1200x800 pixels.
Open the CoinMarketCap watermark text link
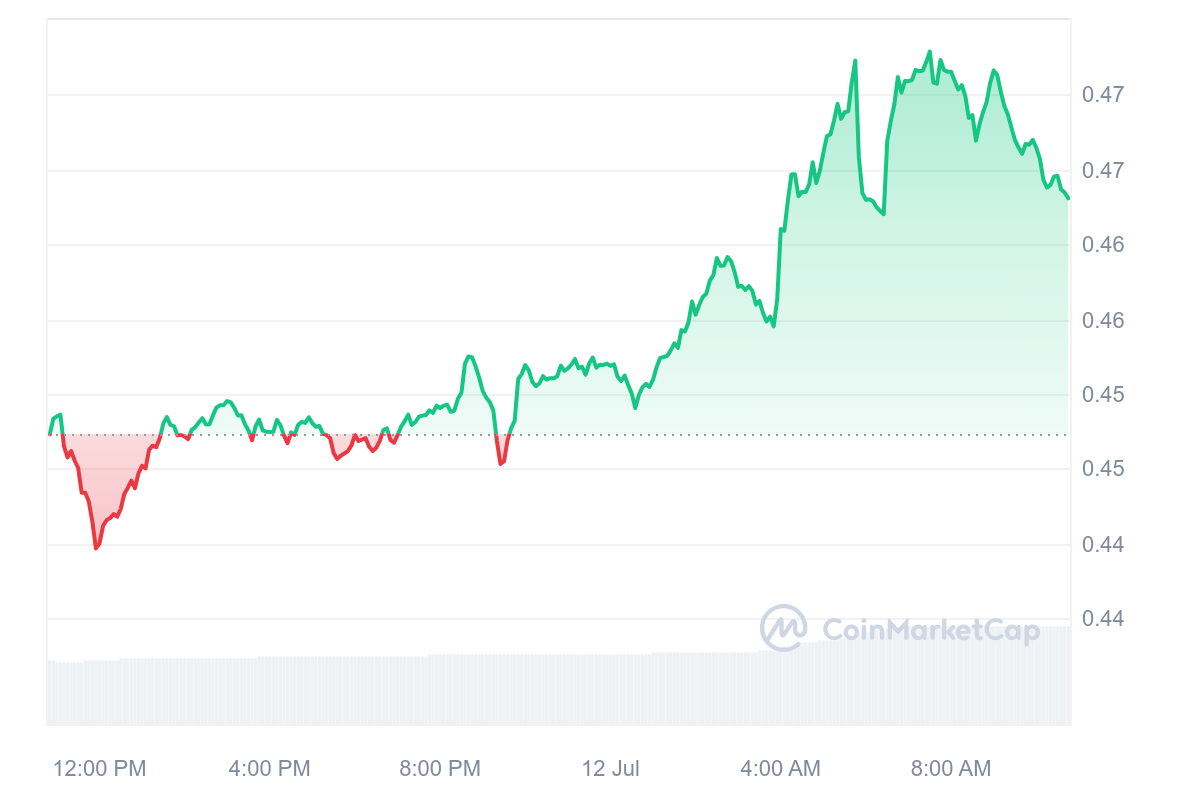931,629
